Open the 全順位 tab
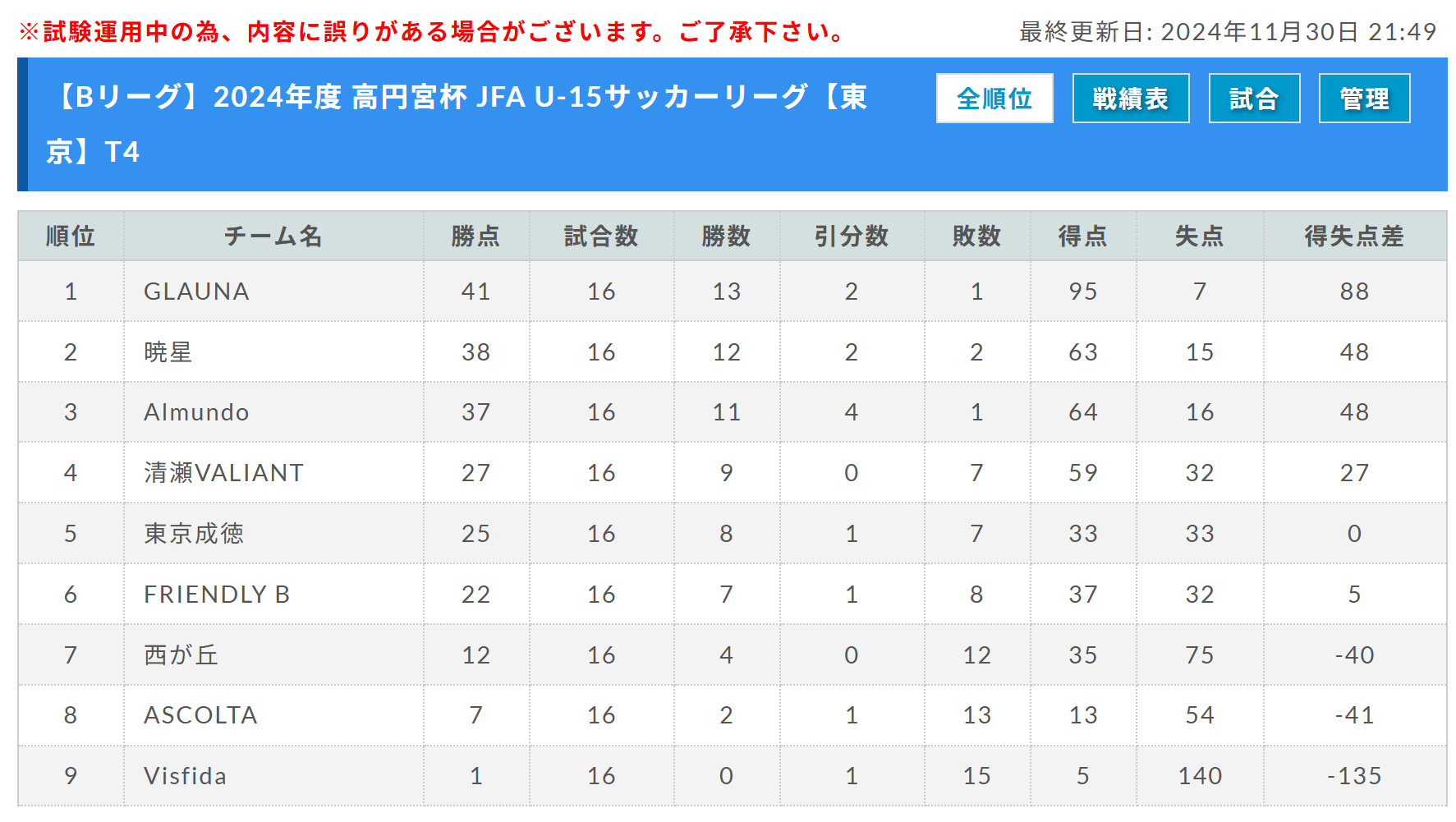The image size is (1456, 822). (994, 99)
